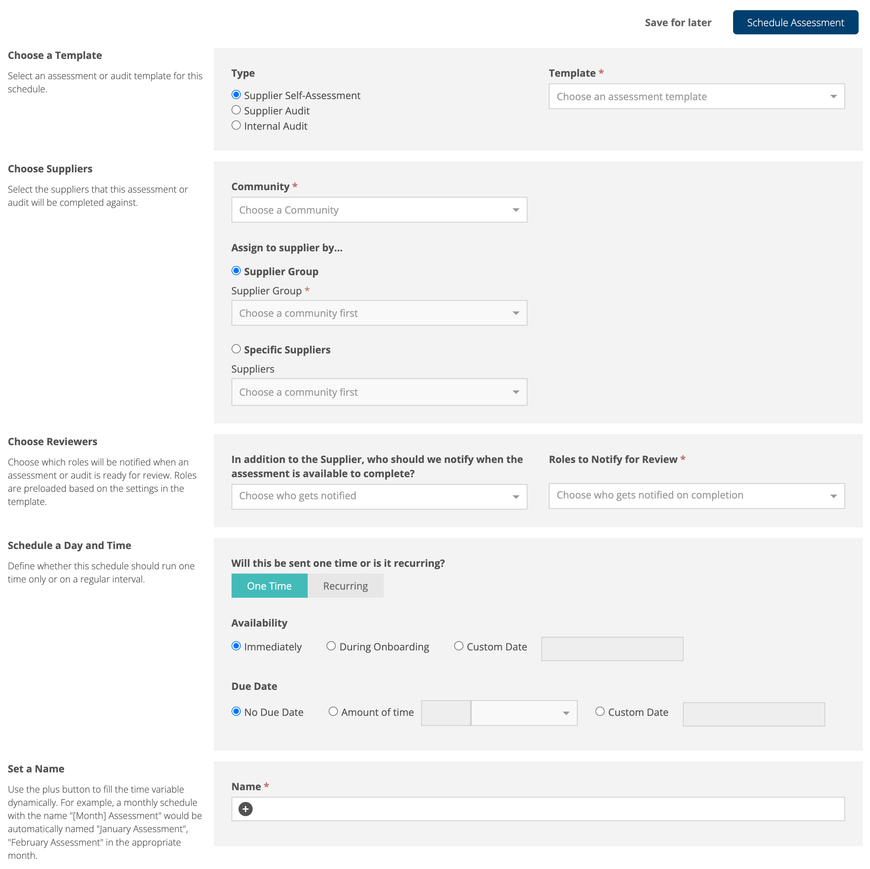The height and width of the screenshot is (869, 870).
Task: Choose Specific Suppliers assignment option
Action: coord(236,350)
